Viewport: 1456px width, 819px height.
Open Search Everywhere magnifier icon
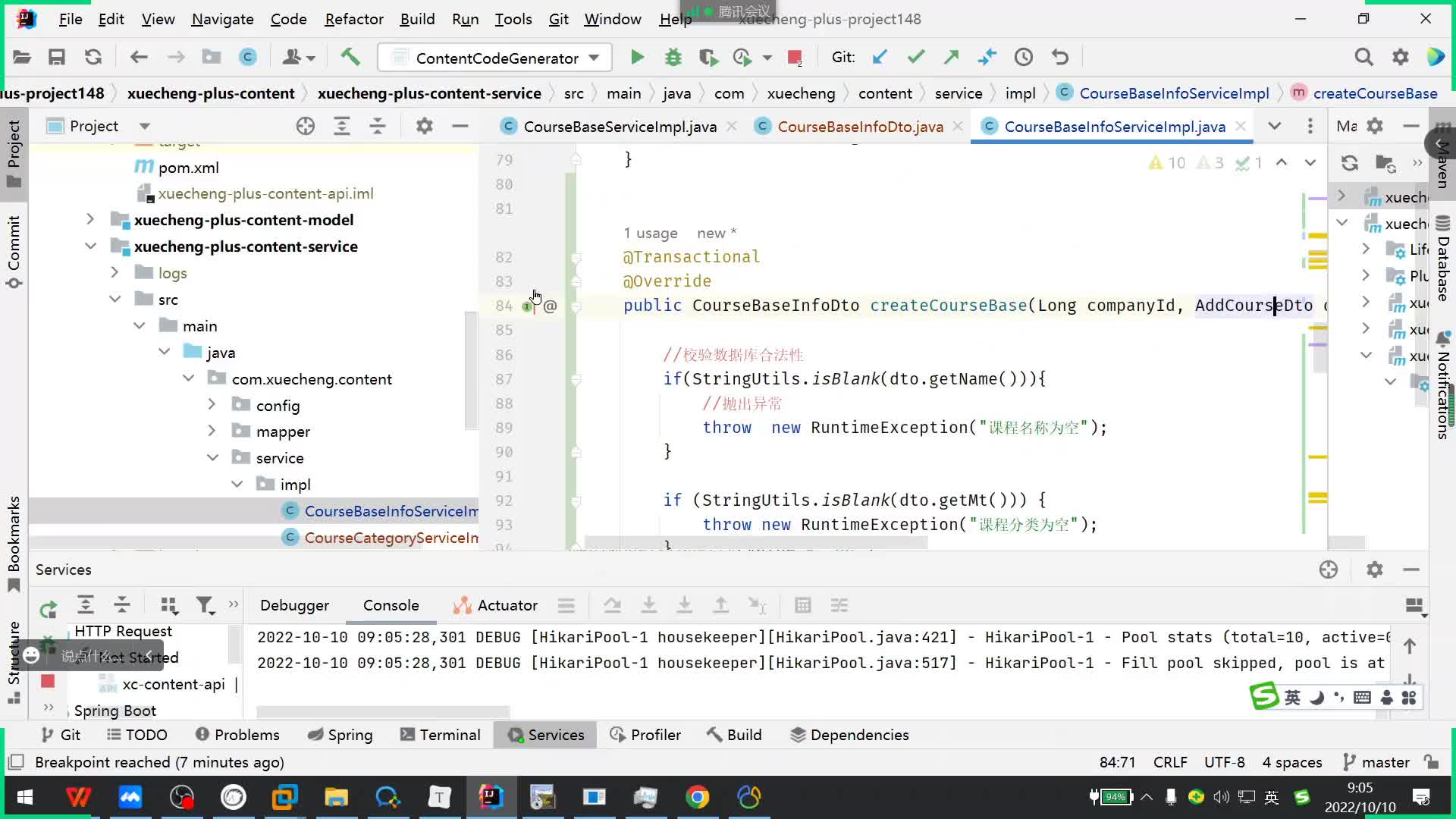tap(1363, 58)
